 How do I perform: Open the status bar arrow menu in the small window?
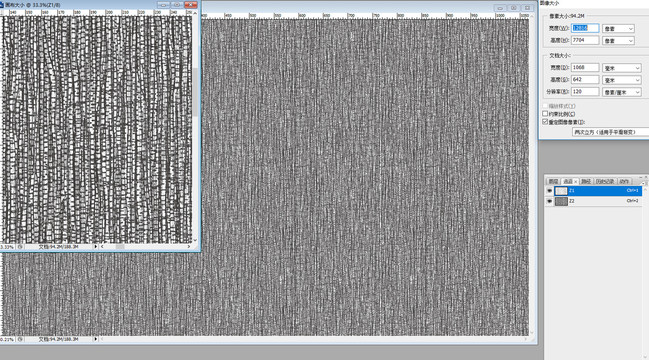tap(96, 246)
